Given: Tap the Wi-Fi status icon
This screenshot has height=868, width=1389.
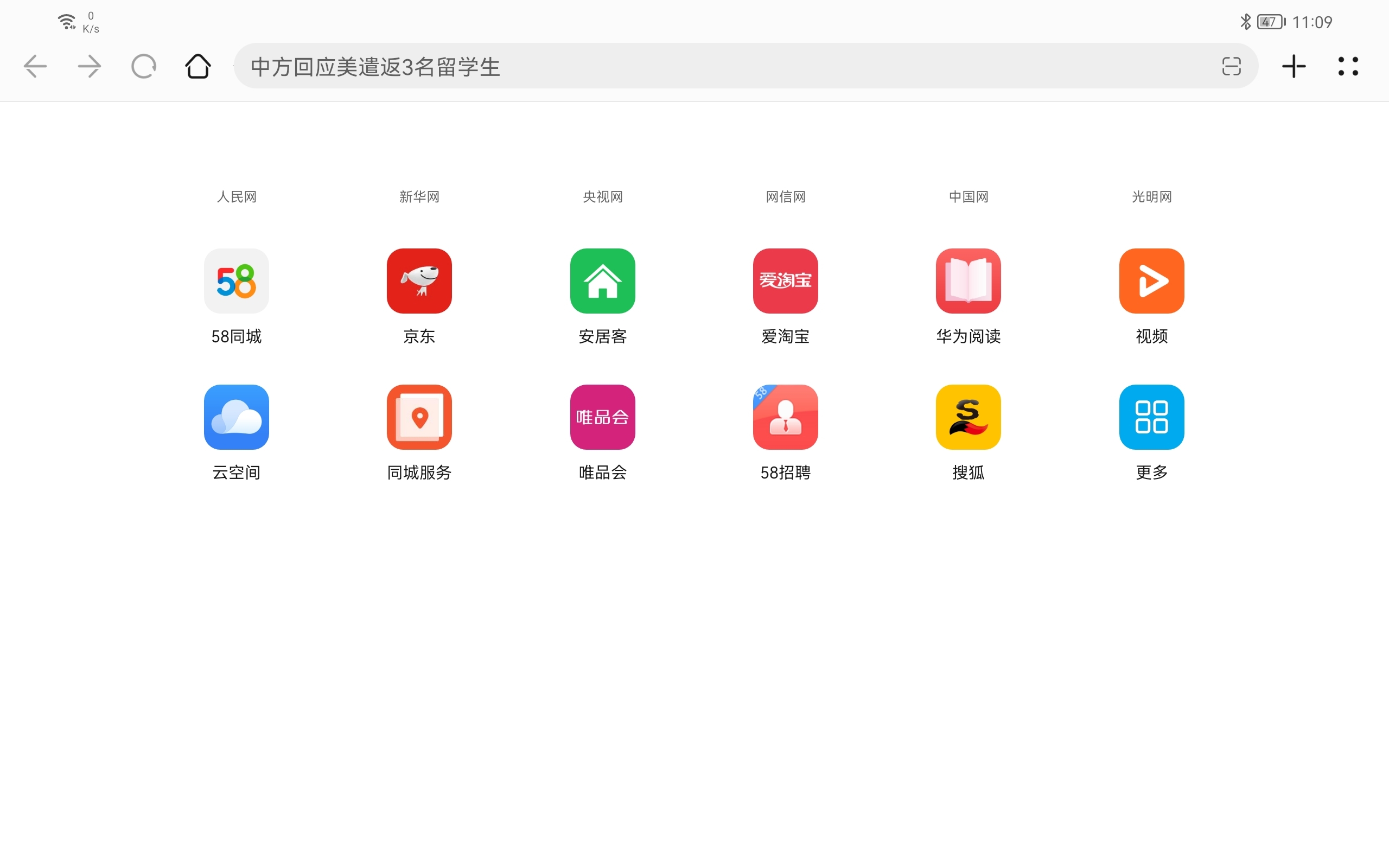Looking at the screenshot, I should coord(67,22).
